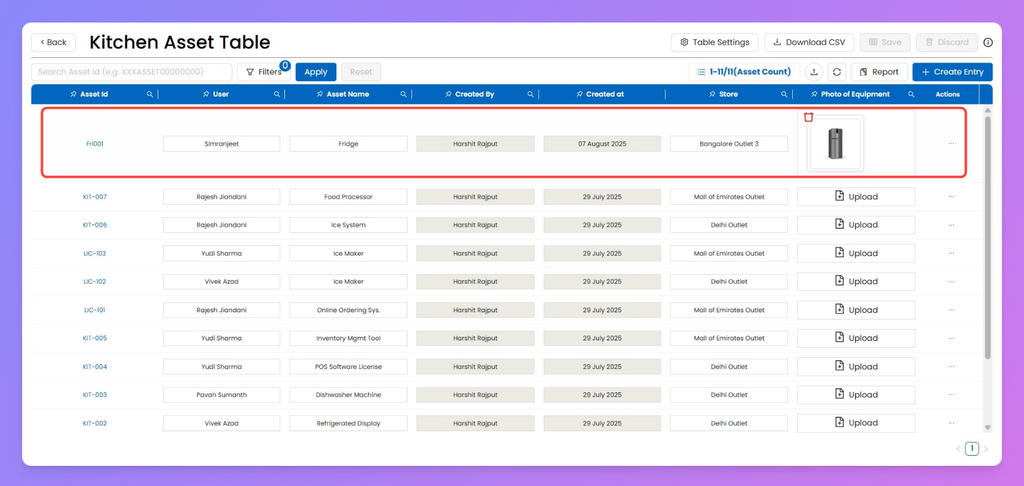Screen dimensions: 1024x486
Task: Click the export icon next to Asset Count
Action: [813, 72]
